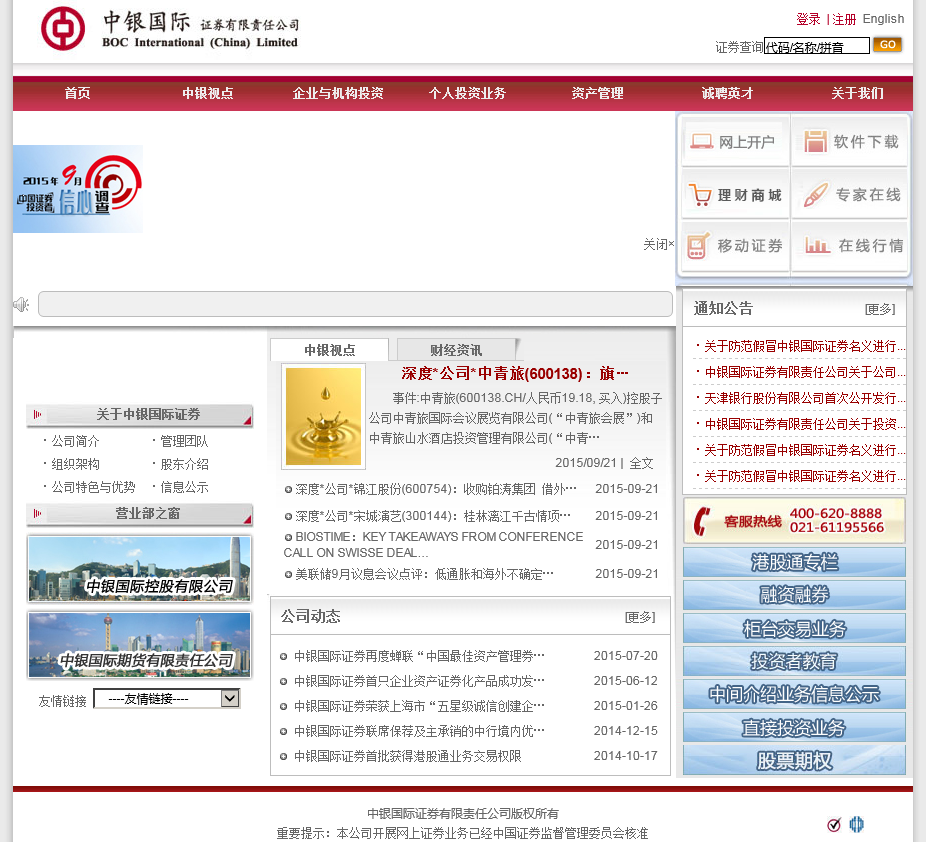Open the 融资融券 blue button
Screen dimensions: 926x842
pos(794,595)
